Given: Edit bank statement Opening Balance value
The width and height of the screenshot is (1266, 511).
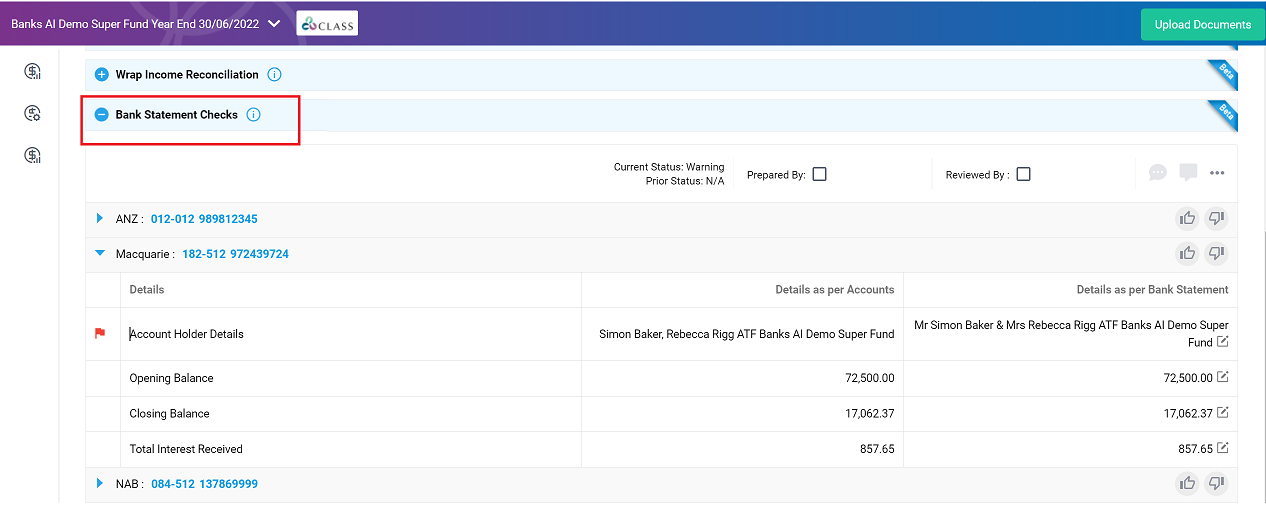Looking at the screenshot, I should coord(1222,378).
